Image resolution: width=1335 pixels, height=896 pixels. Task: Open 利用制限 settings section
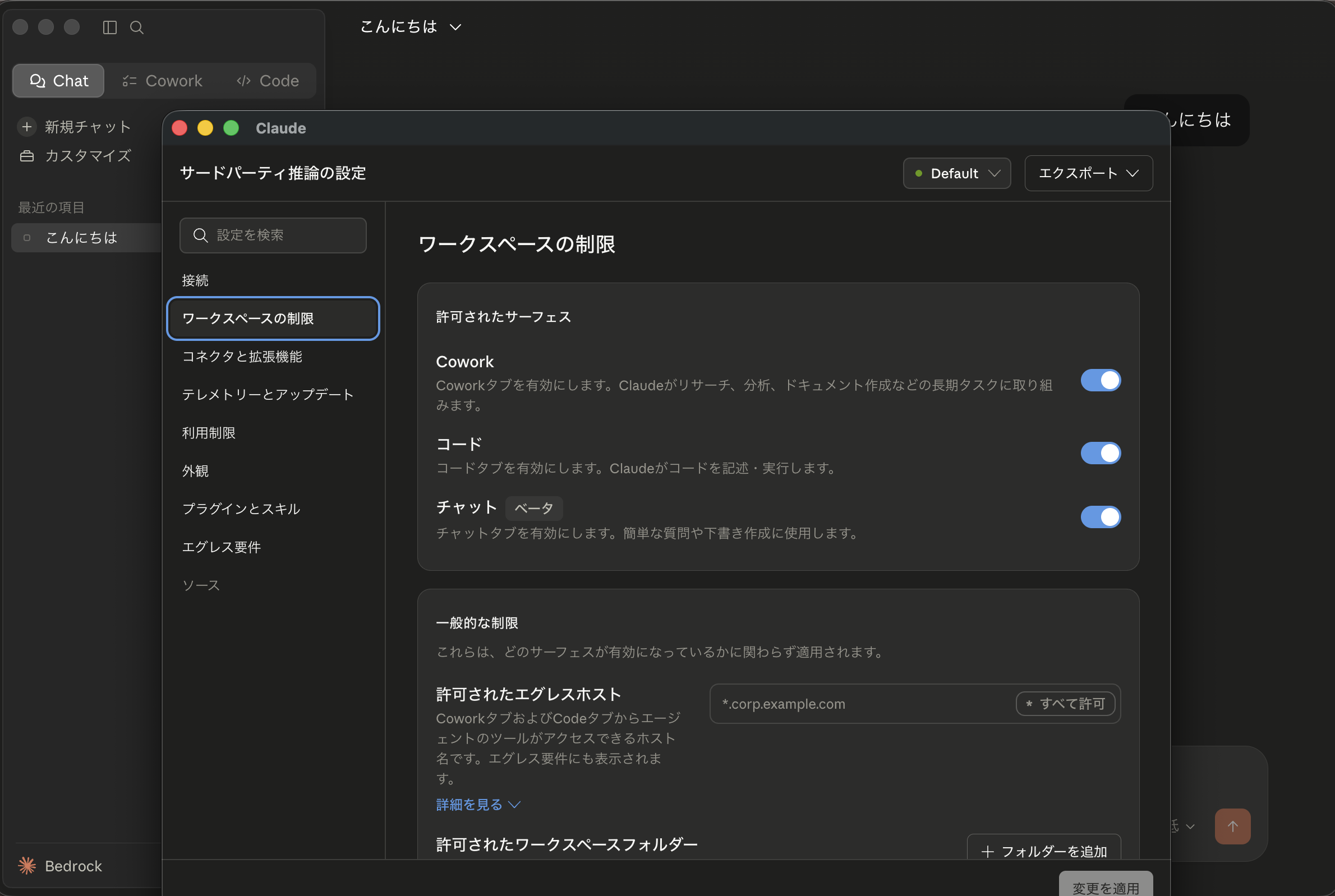[273, 432]
